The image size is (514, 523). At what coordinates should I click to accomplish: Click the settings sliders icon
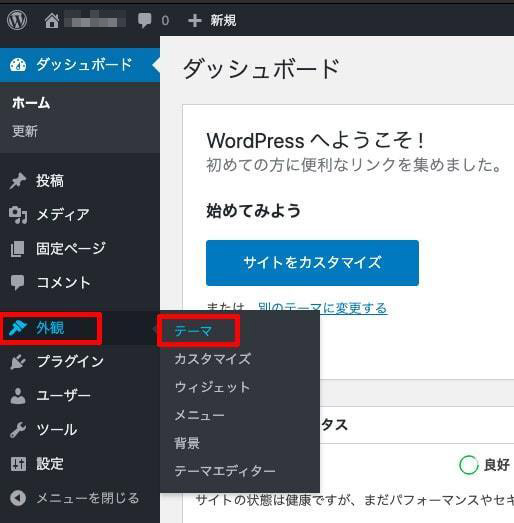click(x=18, y=464)
